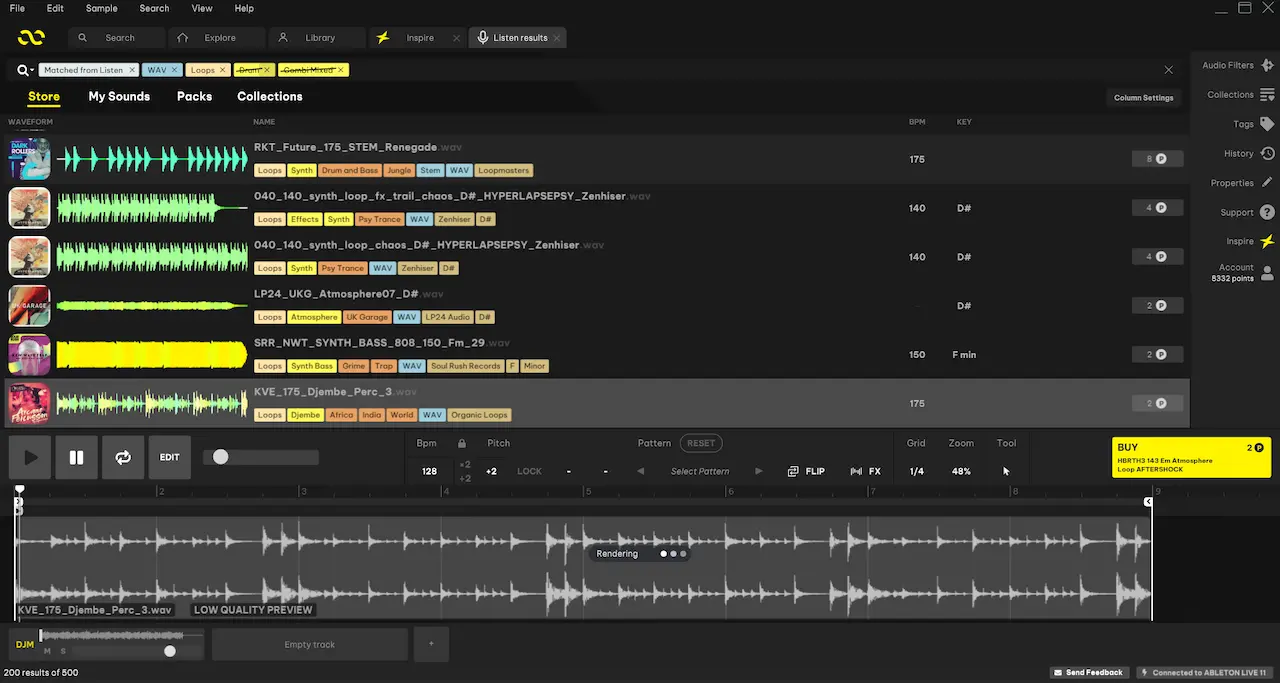Click the Send Feedback button
1280x683 pixels.
tap(1089, 673)
